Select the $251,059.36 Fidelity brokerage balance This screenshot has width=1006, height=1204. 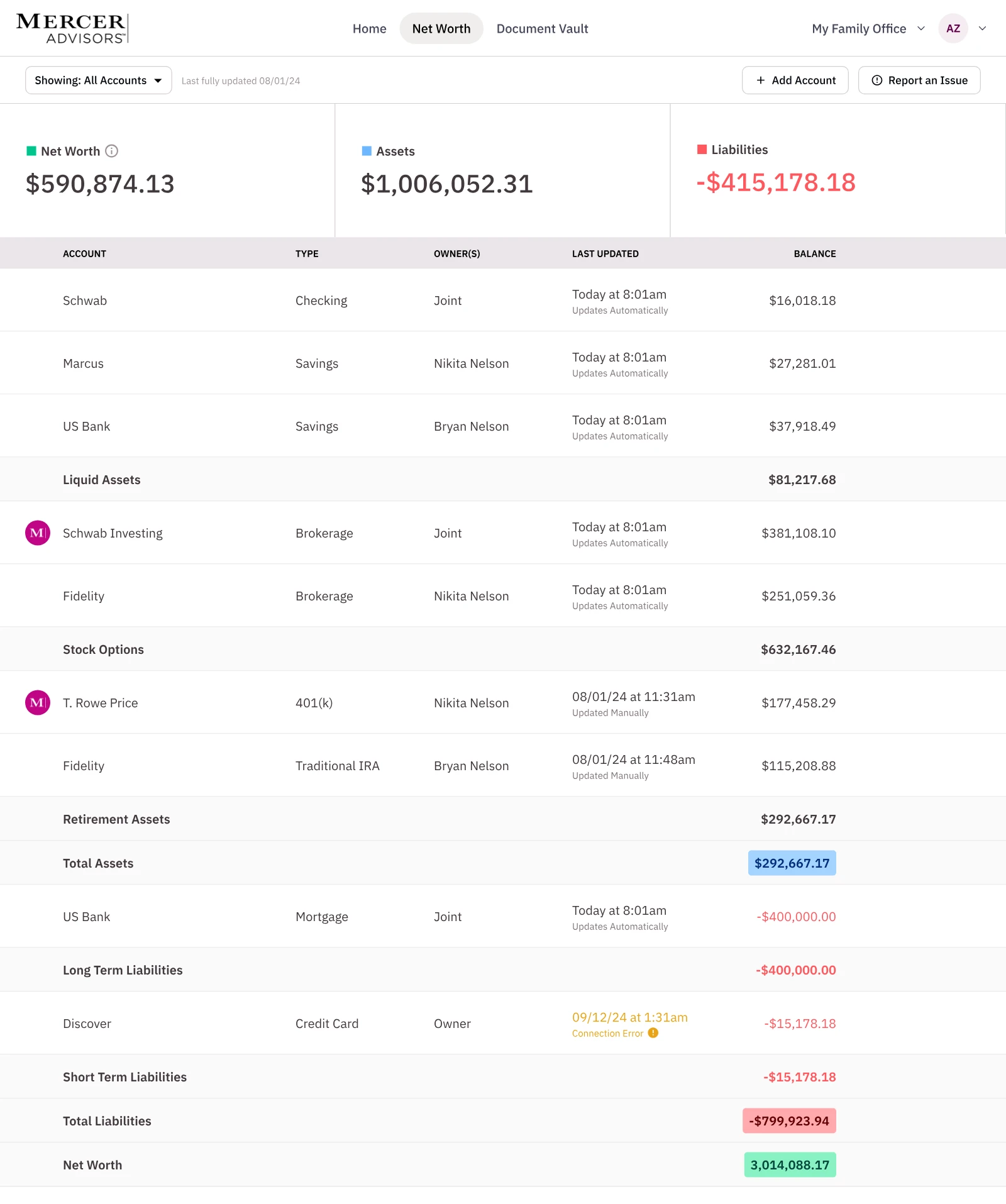point(799,596)
